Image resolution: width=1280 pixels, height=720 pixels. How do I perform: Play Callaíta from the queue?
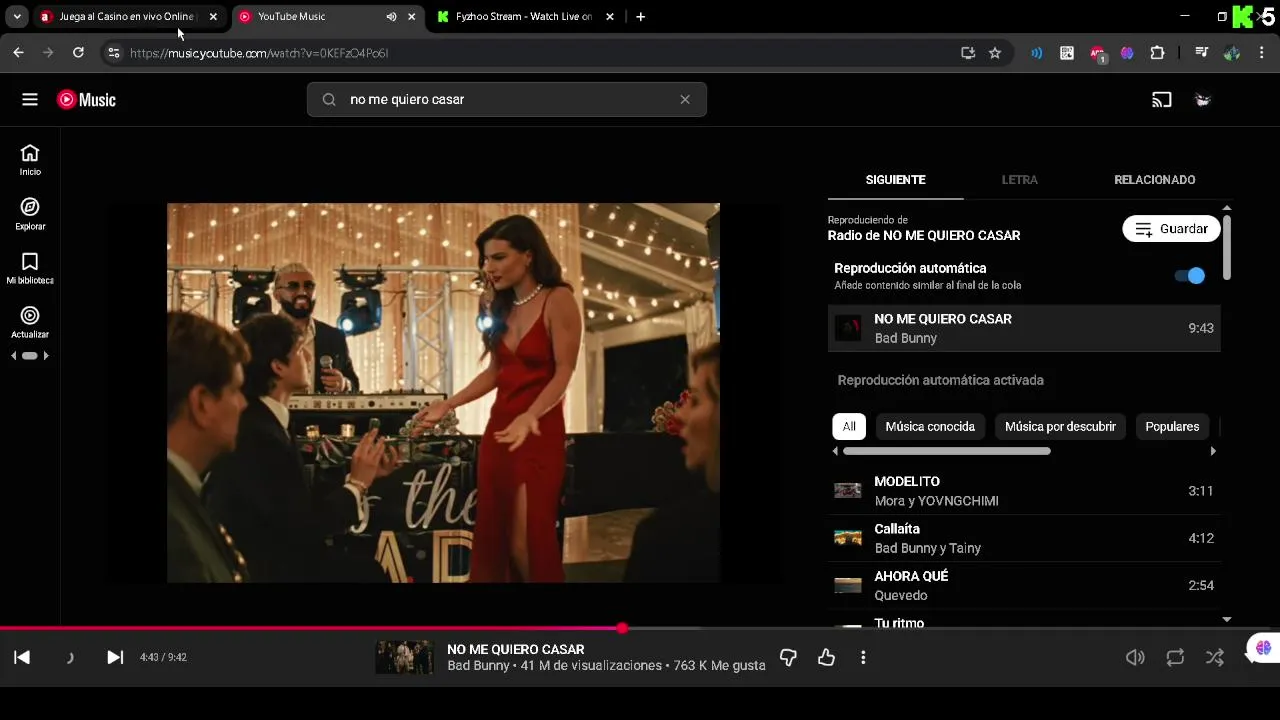[x=1024, y=538]
